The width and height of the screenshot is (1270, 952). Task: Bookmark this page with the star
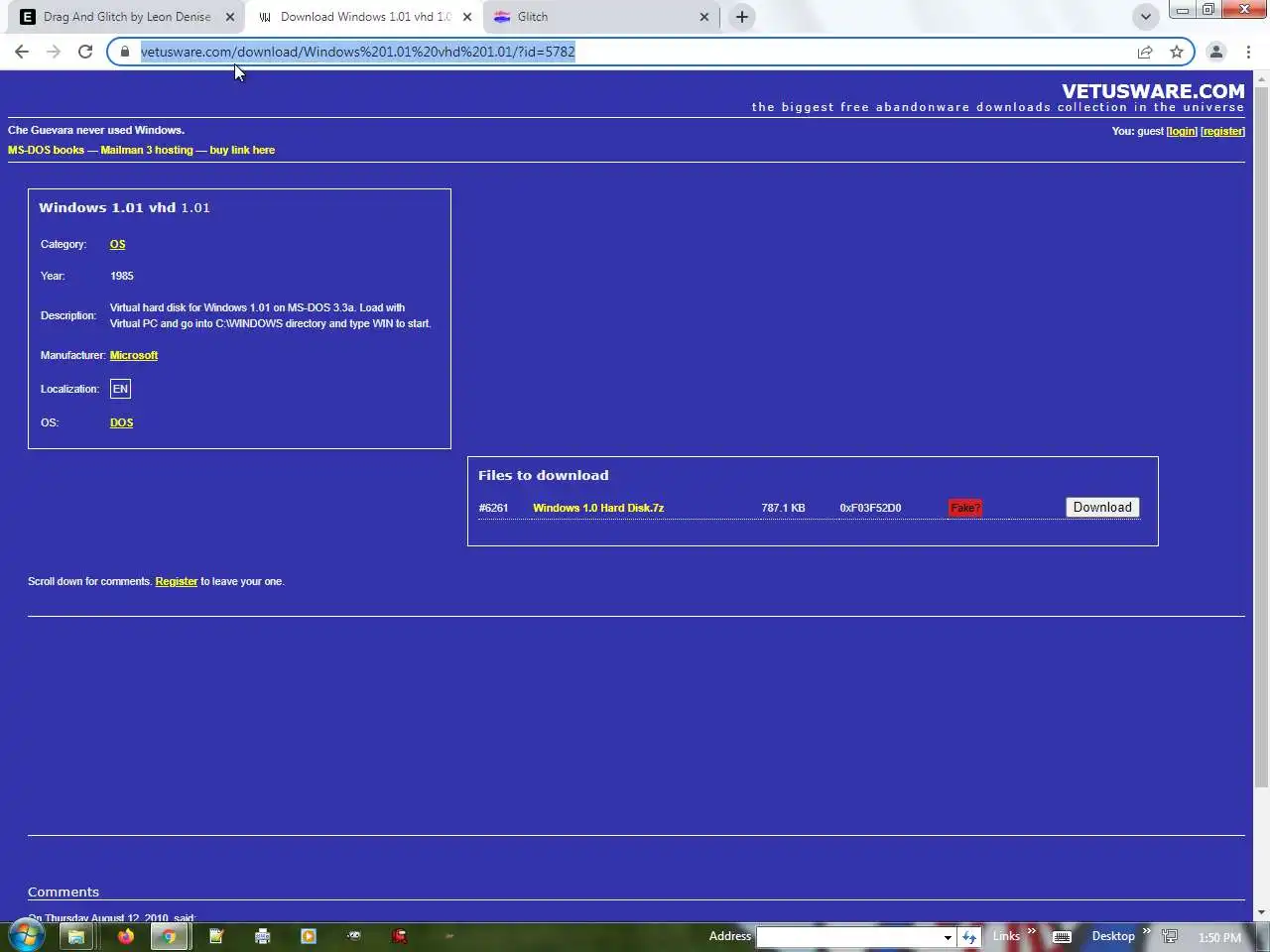click(x=1177, y=52)
